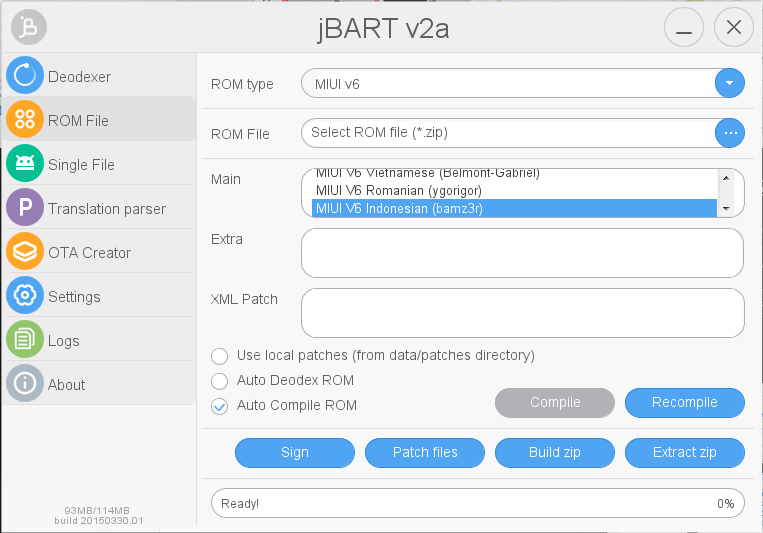Open About menu label
This screenshot has height=533, width=763.
coord(67,385)
